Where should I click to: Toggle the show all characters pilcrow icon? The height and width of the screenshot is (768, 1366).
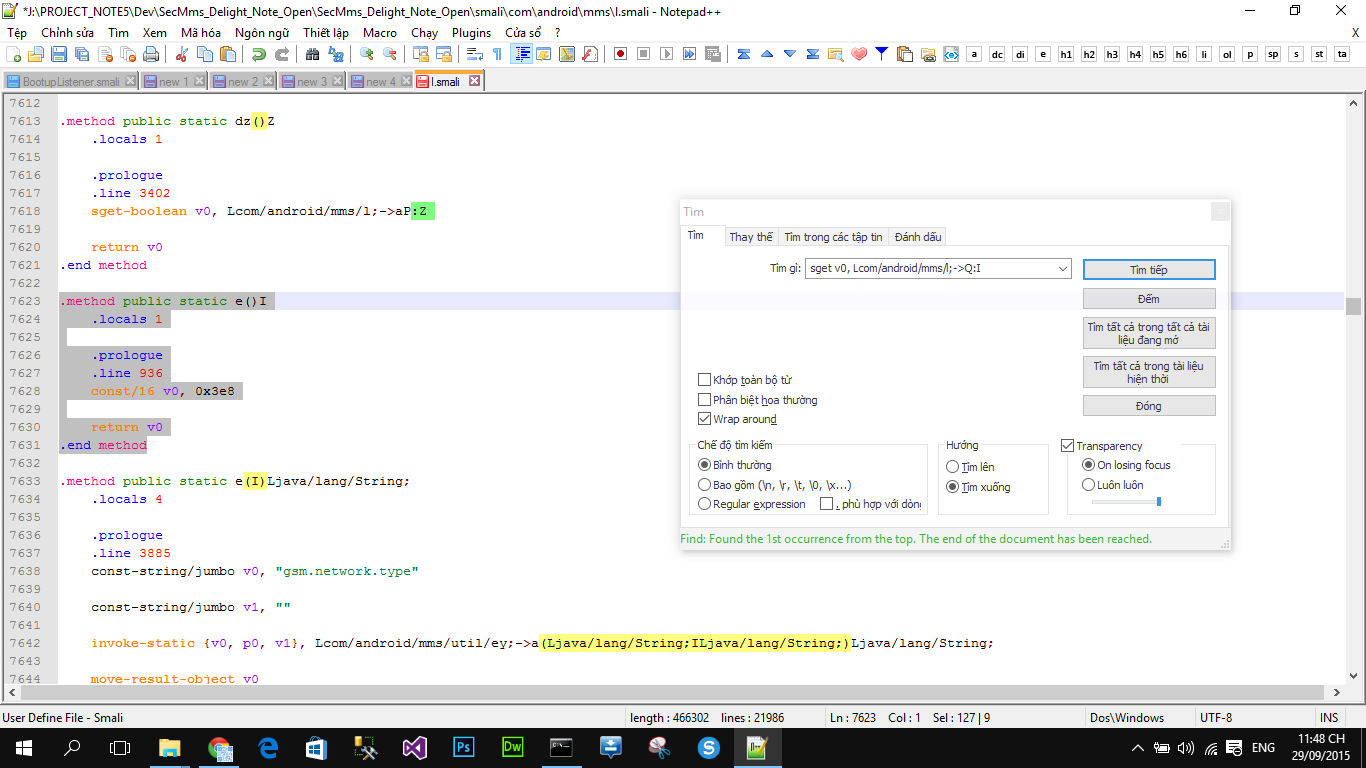(x=497, y=54)
